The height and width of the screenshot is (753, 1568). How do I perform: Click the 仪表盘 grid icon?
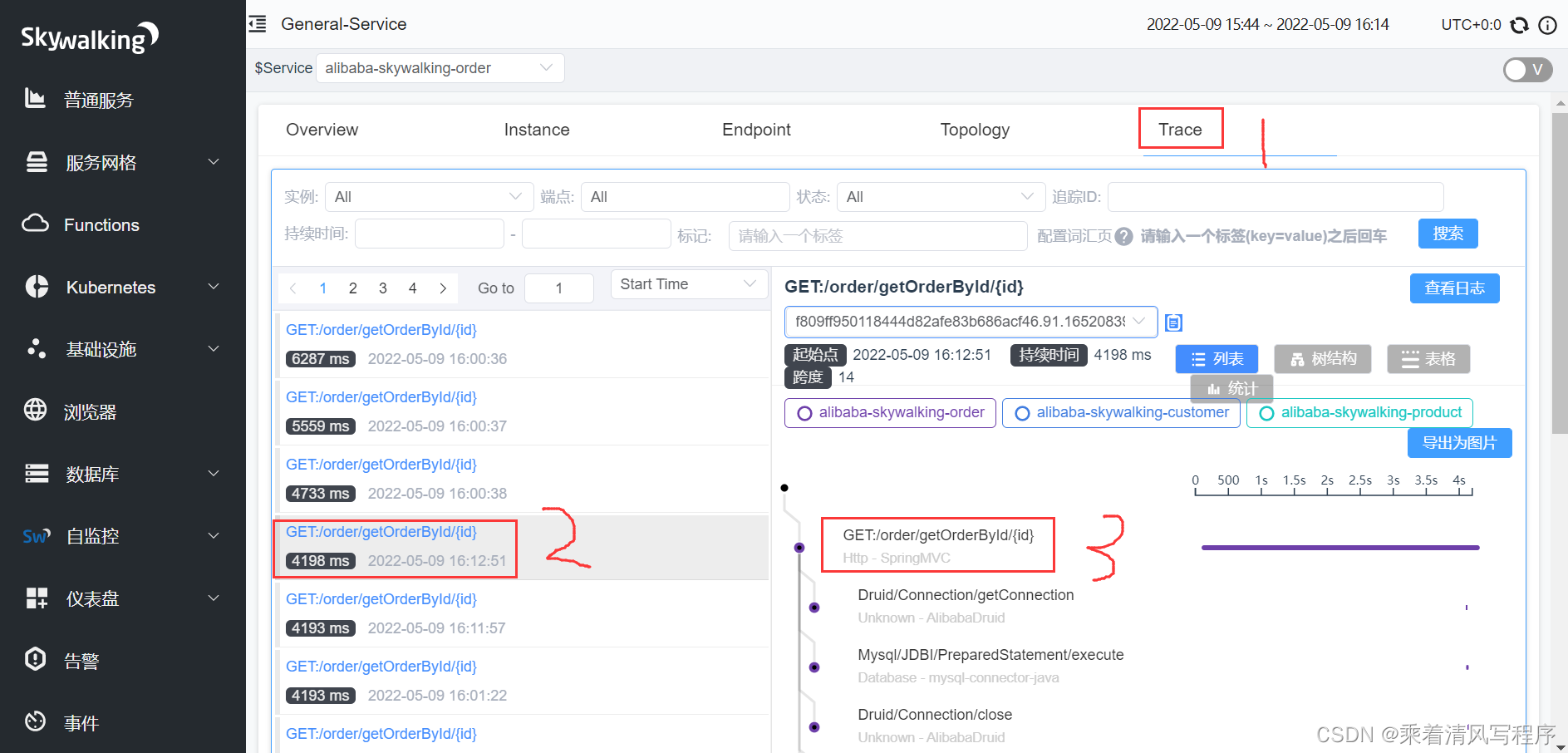37,598
